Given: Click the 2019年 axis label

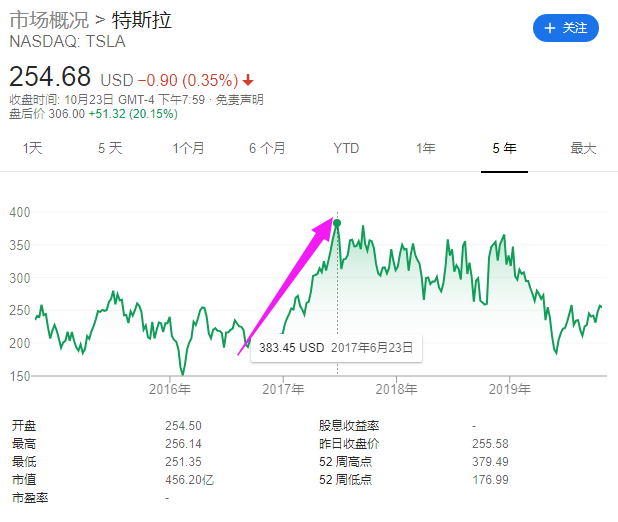Looking at the screenshot, I should tap(510, 389).
